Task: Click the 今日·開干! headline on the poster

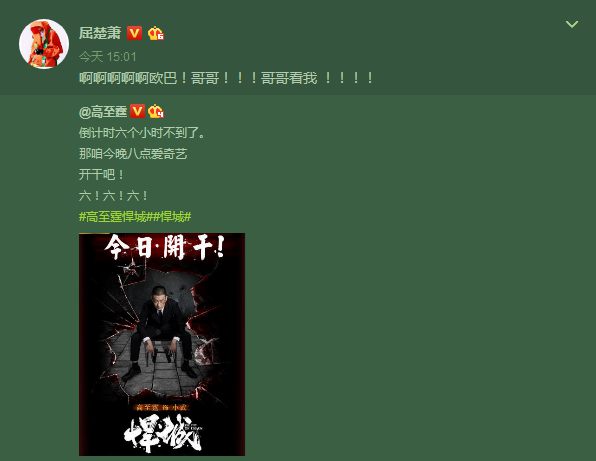Action: pos(164,247)
